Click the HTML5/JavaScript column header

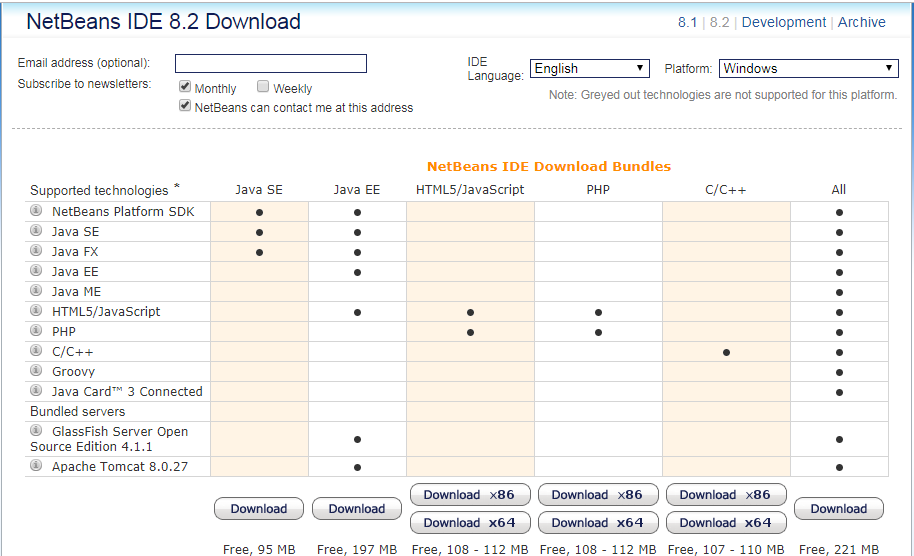click(x=470, y=189)
